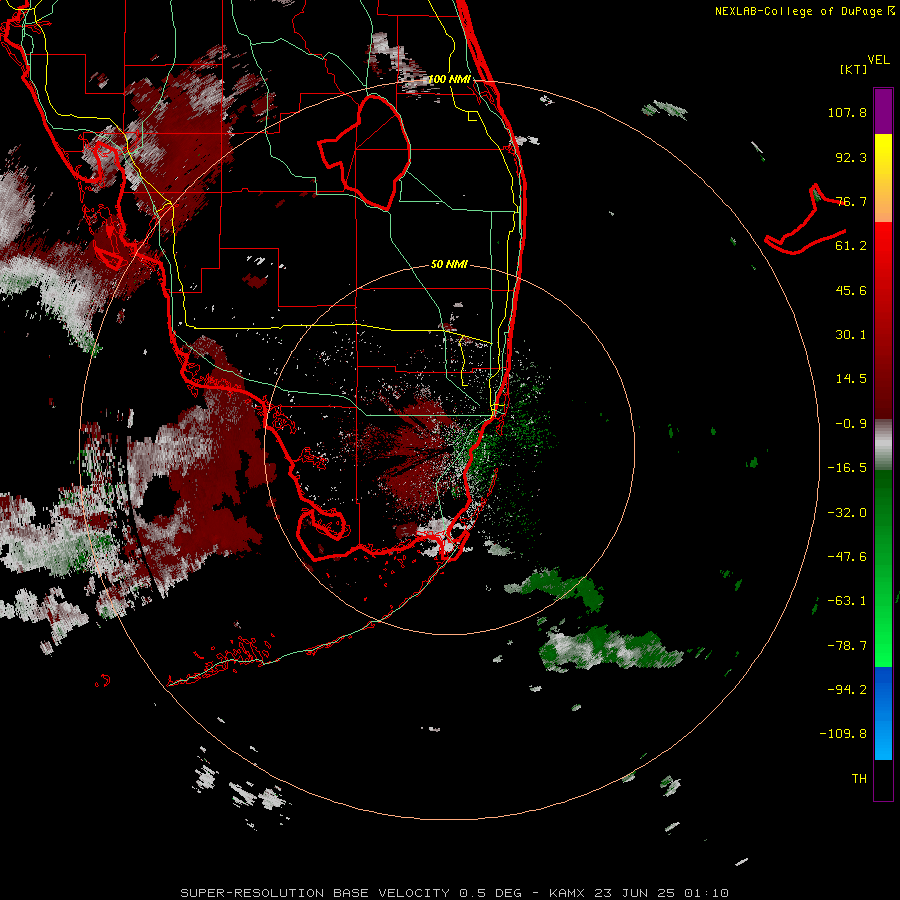Click the Super-Resolution Base Velocity caption

coord(454,893)
